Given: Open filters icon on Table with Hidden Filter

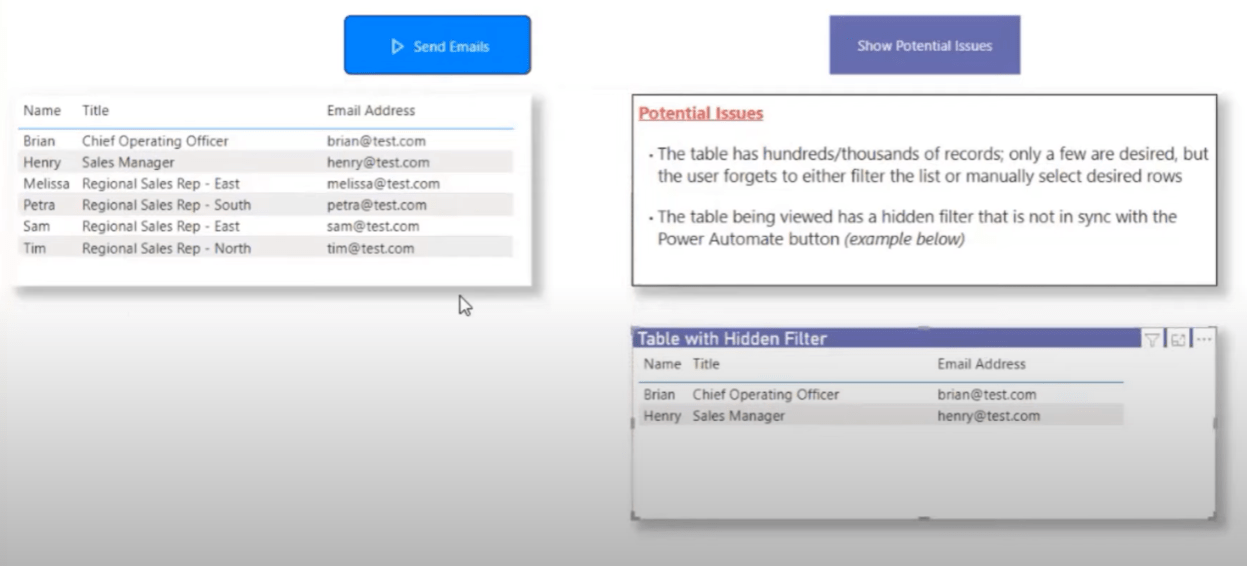Looking at the screenshot, I should click(x=1152, y=340).
